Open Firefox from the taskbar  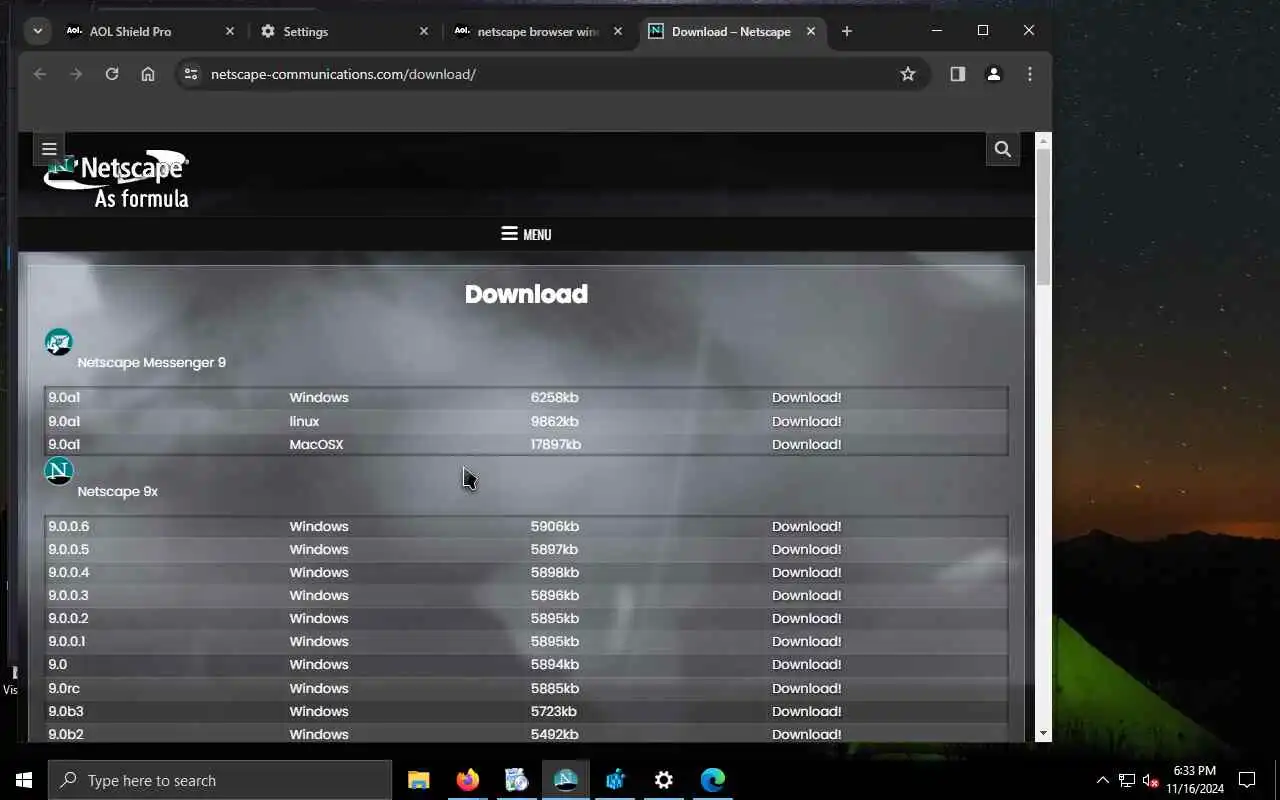pyautogui.click(x=467, y=780)
